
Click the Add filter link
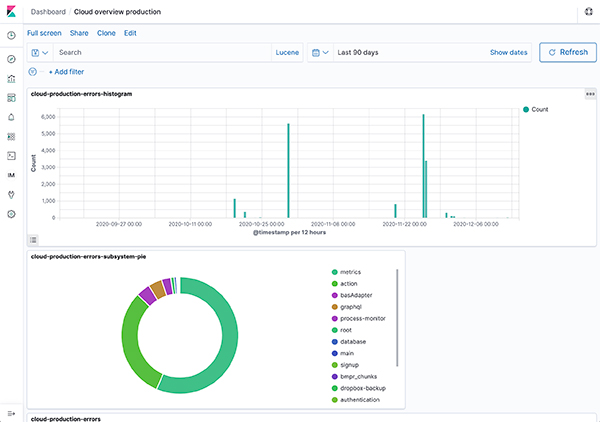(x=66, y=72)
